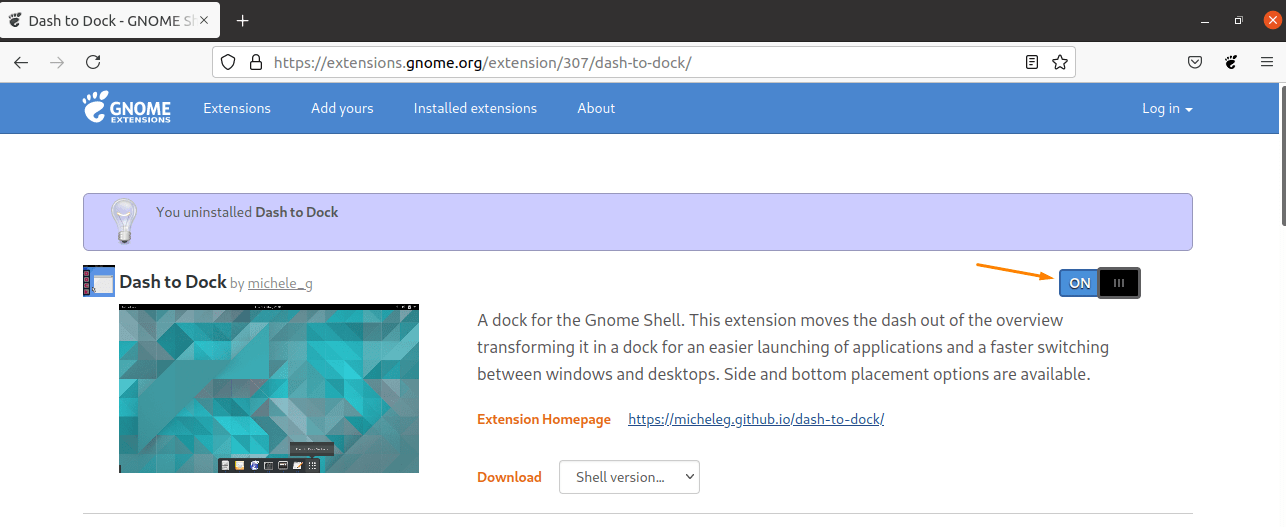Open the Extensions nav item

click(x=237, y=108)
